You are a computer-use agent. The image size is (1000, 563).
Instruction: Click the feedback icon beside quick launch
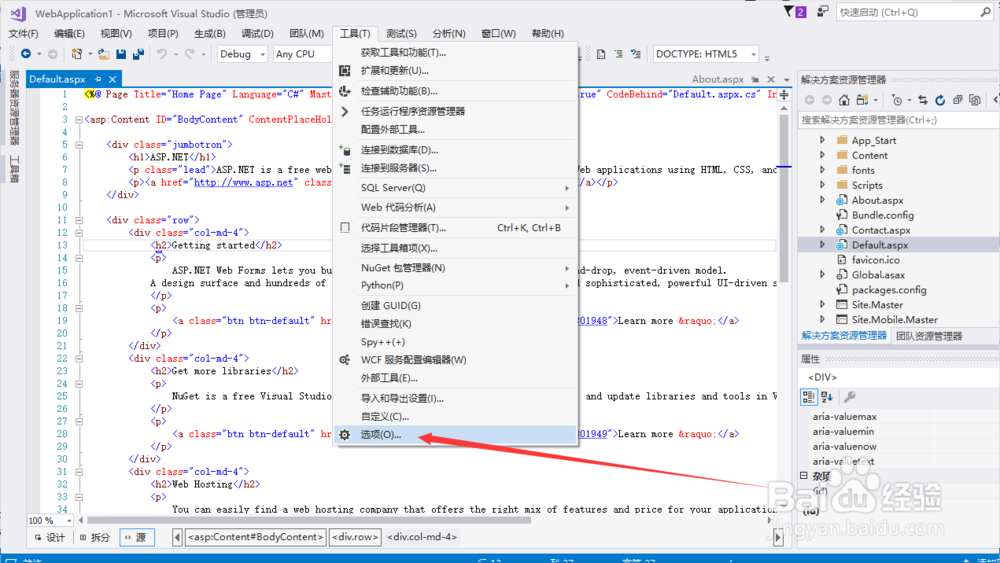tap(823, 11)
